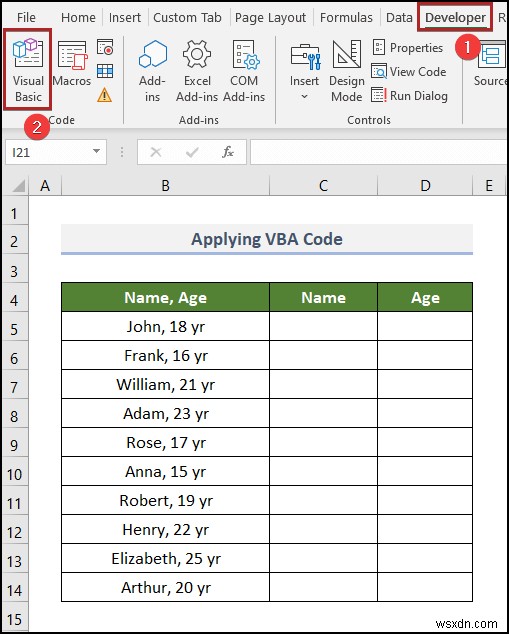Screen dimensions: 509x634
Task: Select cell 'Robert, 19 yr'
Action: coord(165,500)
